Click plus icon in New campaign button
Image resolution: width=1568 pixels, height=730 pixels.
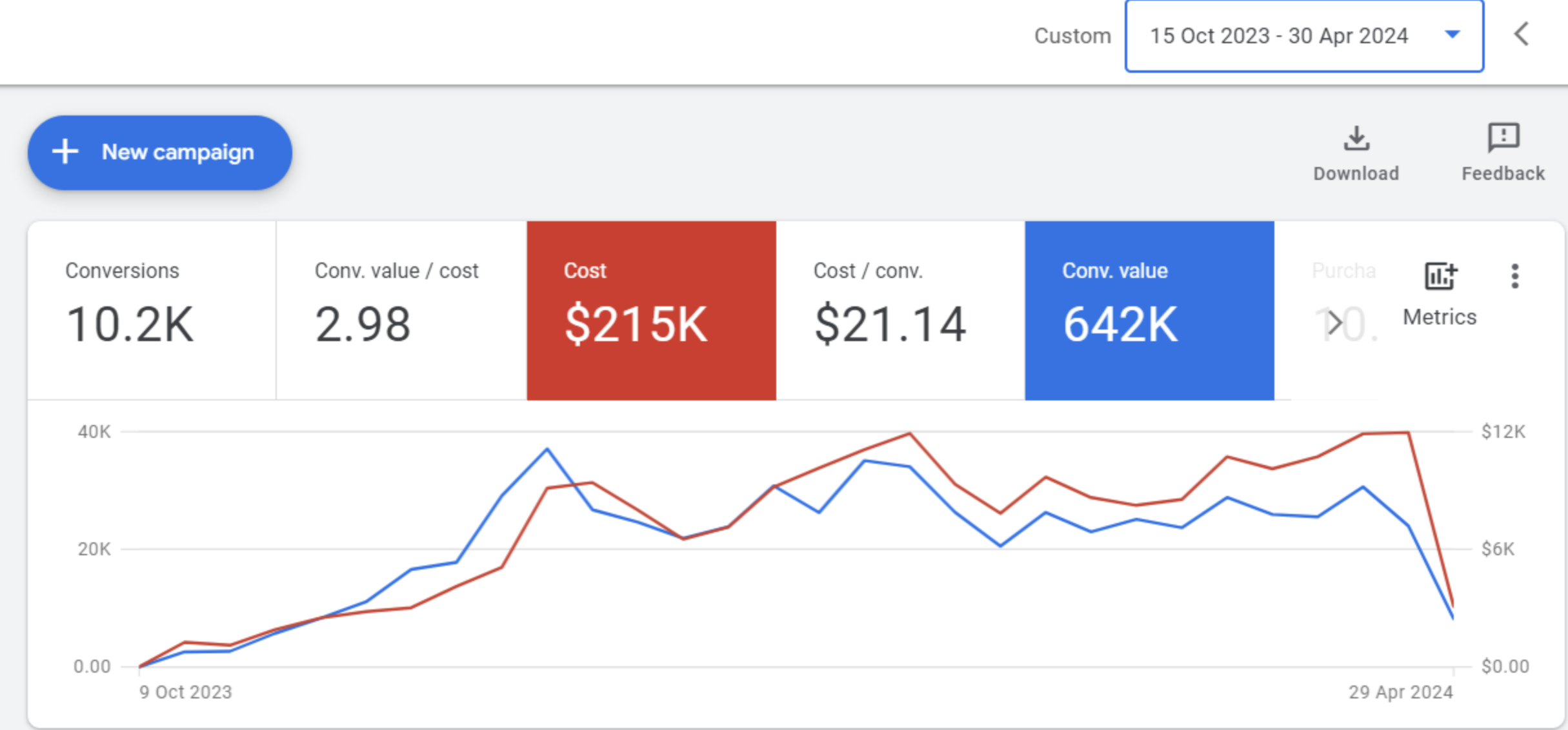pos(65,152)
